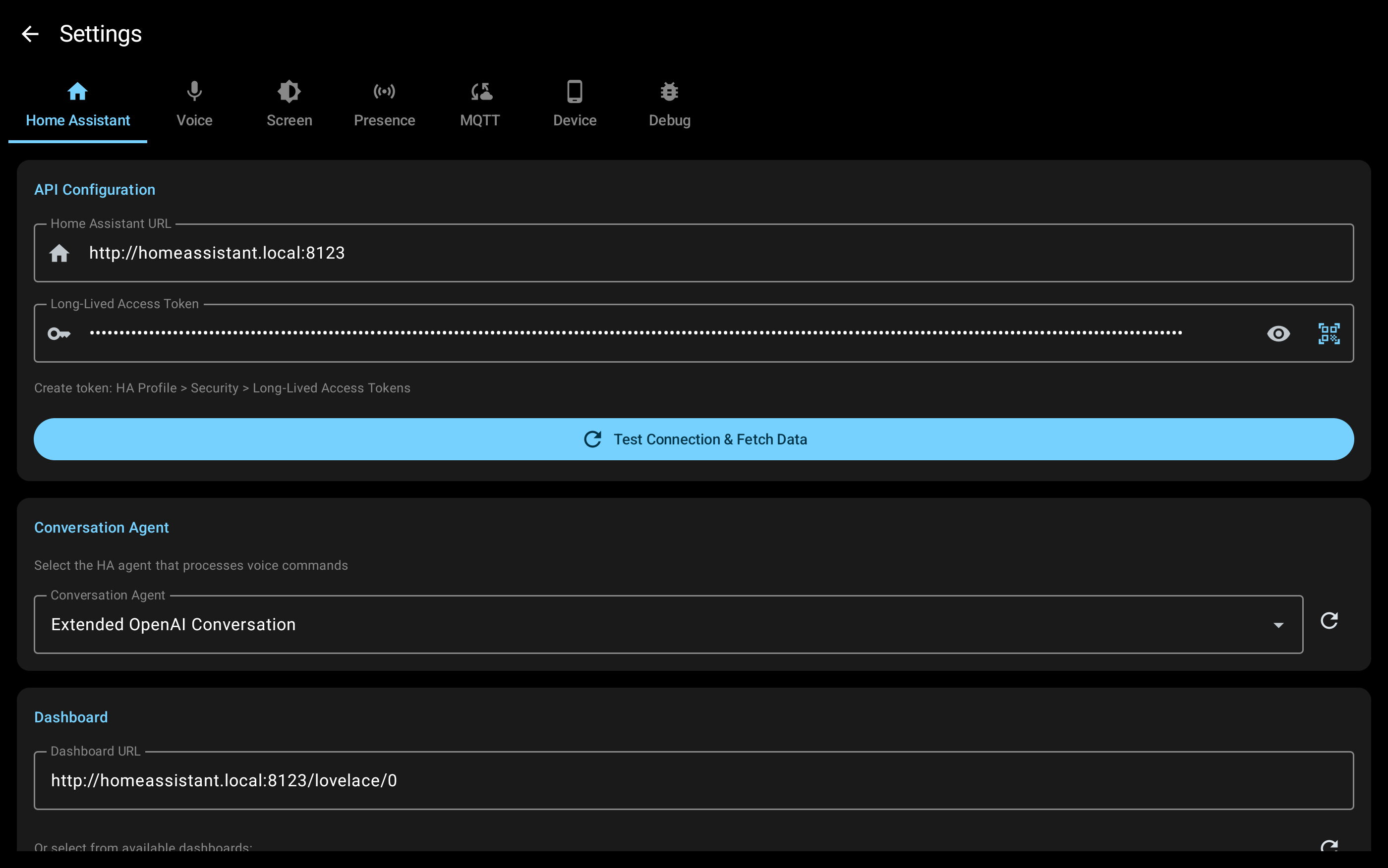Click the dropdown arrow beside Extended OpenAI Conversation

point(1278,625)
